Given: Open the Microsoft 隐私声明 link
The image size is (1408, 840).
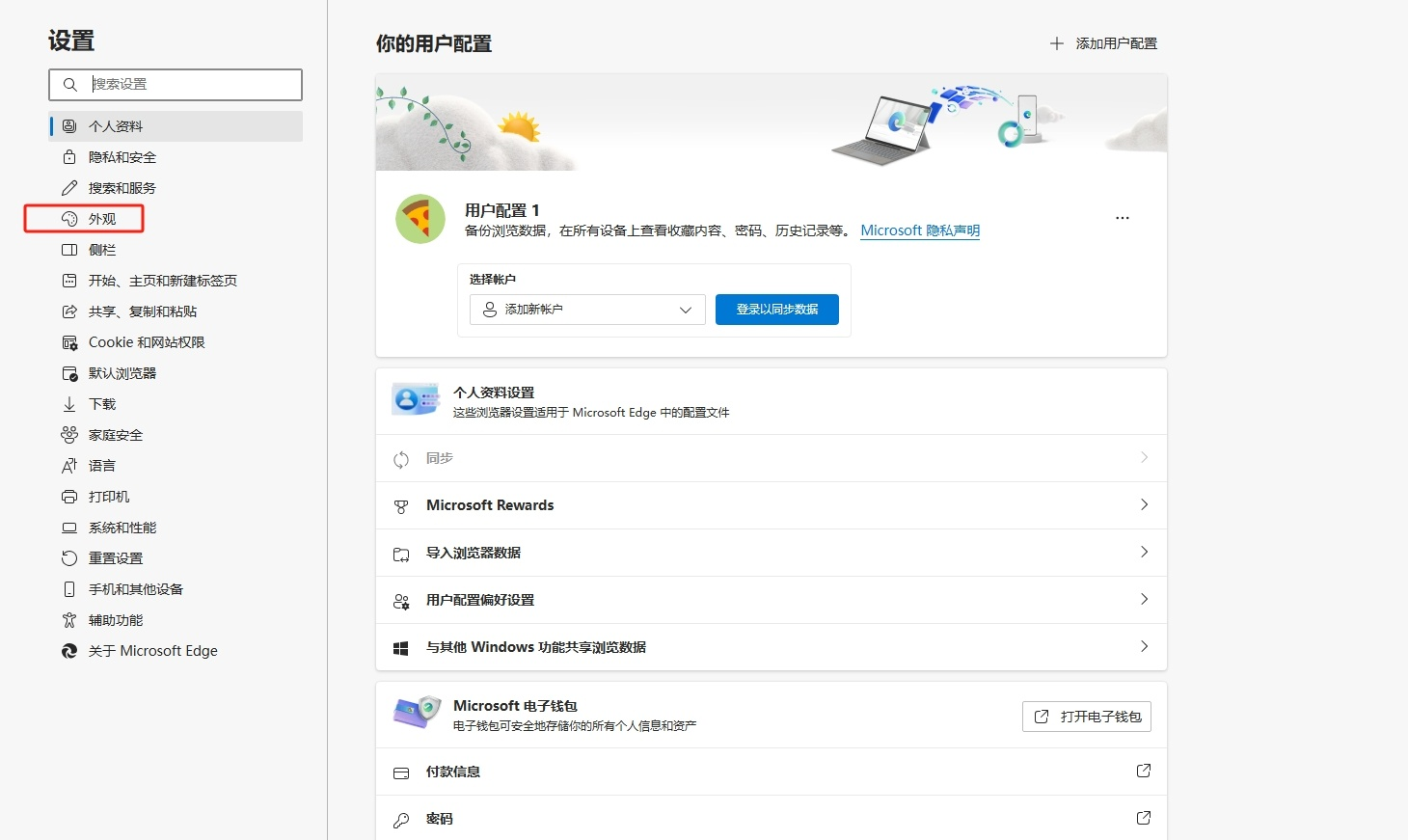Looking at the screenshot, I should 920,230.
